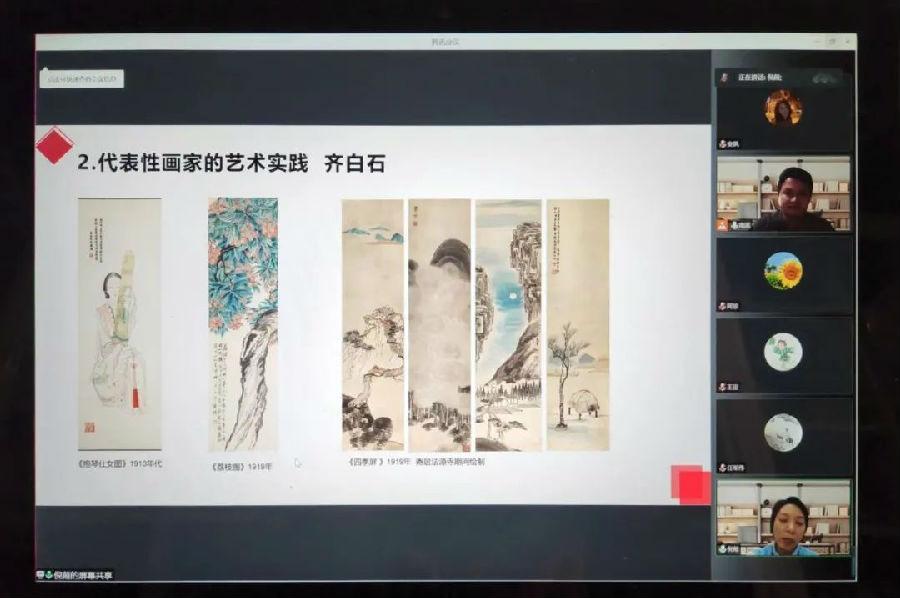Select the cartoon flower plate avatar

point(783,352)
